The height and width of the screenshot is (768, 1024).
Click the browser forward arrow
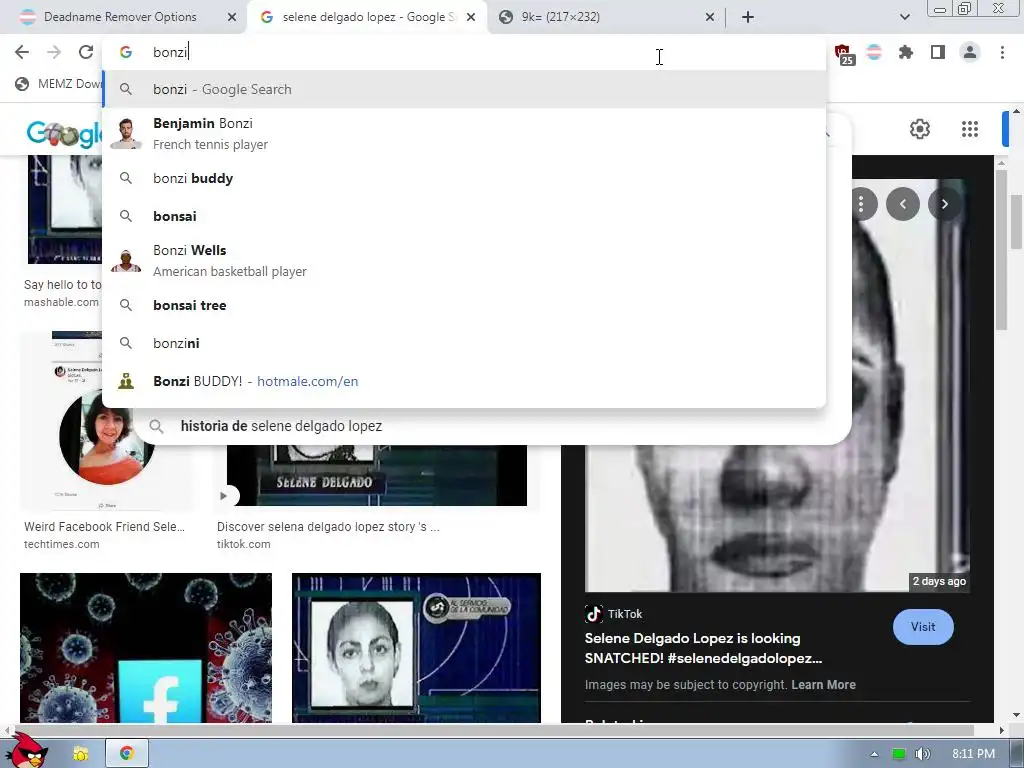[54, 52]
